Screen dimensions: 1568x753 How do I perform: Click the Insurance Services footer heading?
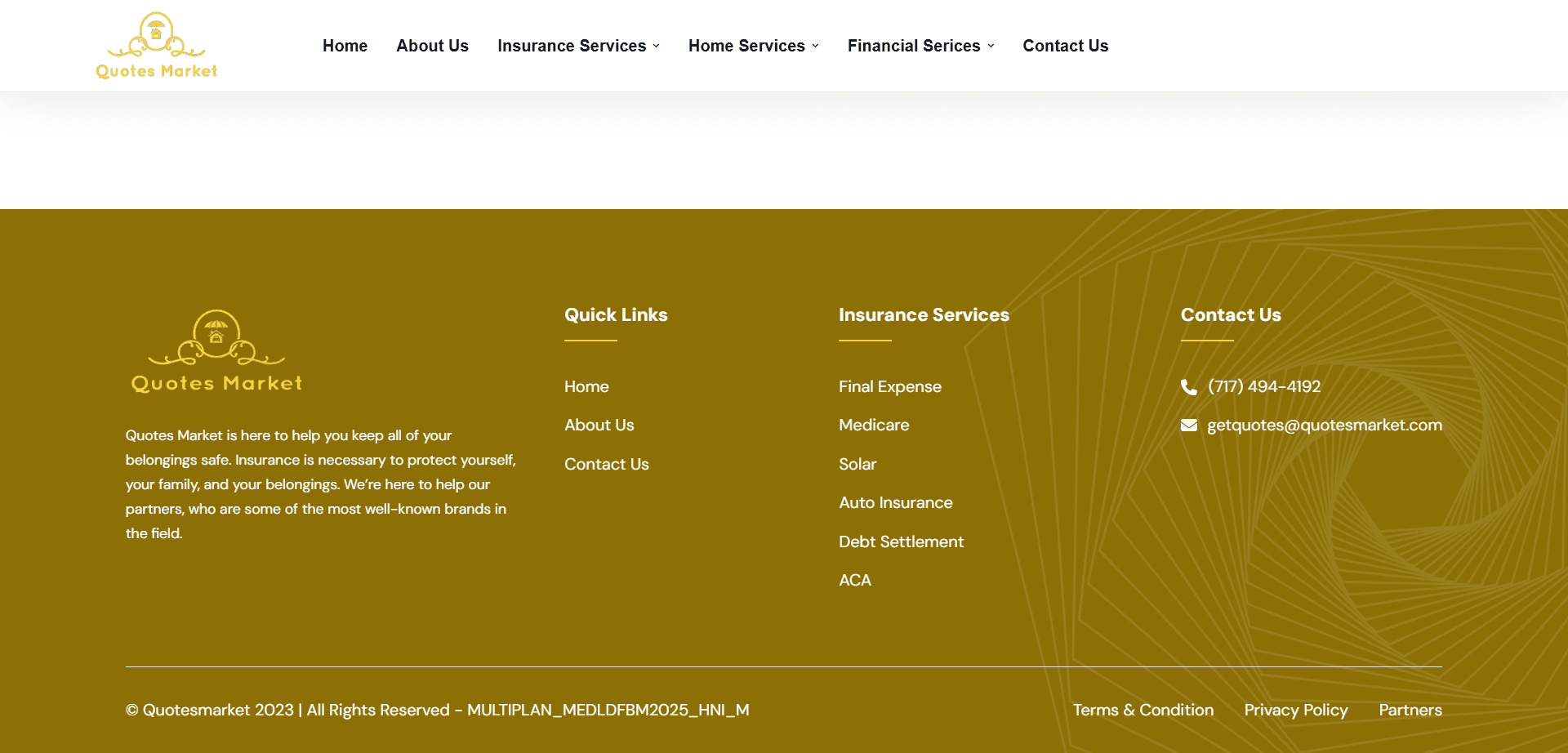pos(924,314)
